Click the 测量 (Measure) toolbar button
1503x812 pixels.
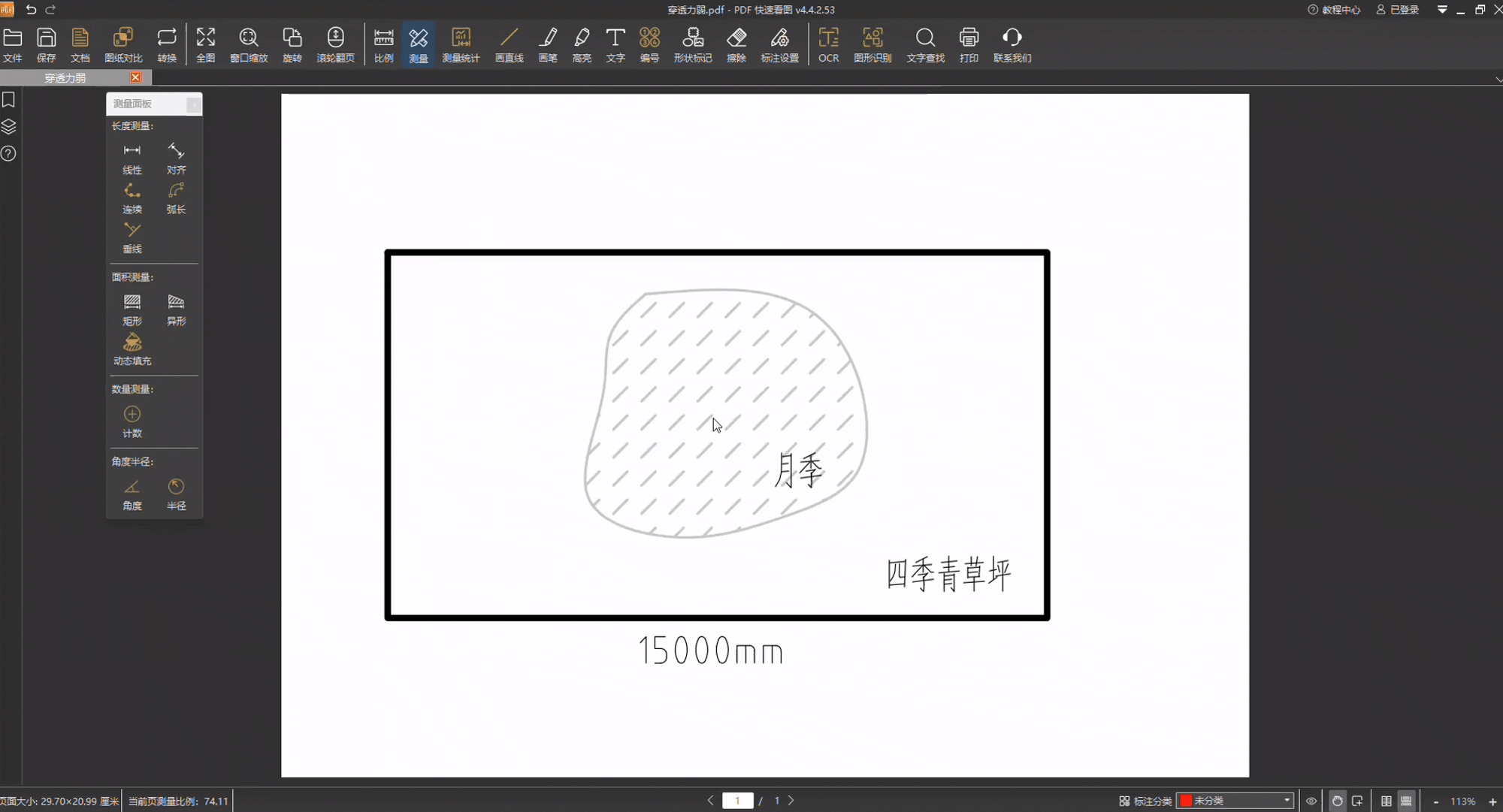[x=419, y=45]
